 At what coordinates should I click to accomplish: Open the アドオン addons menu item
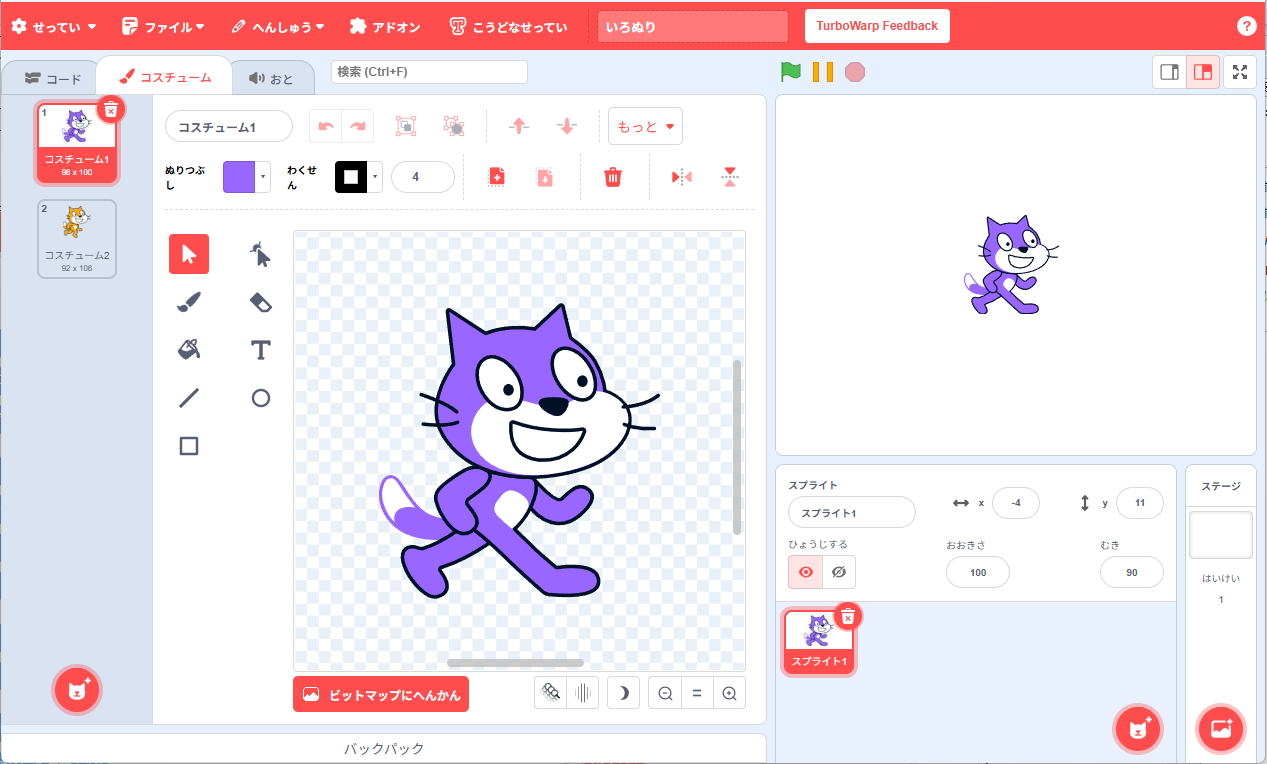click(385, 26)
